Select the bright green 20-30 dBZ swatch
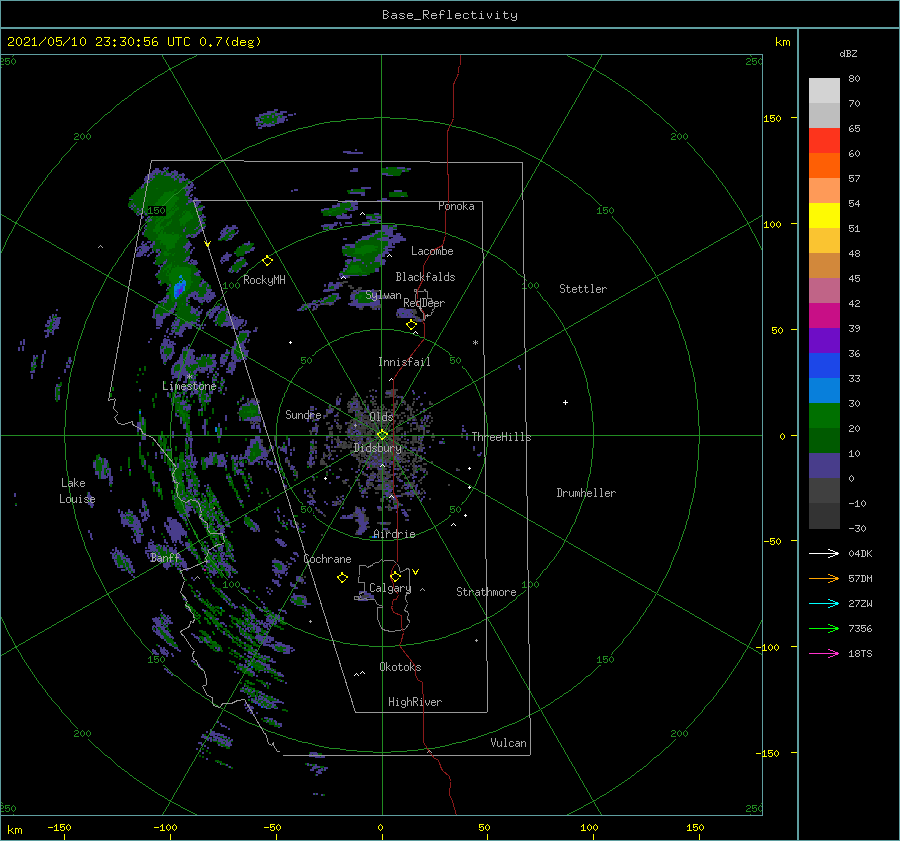 tap(824, 416)
